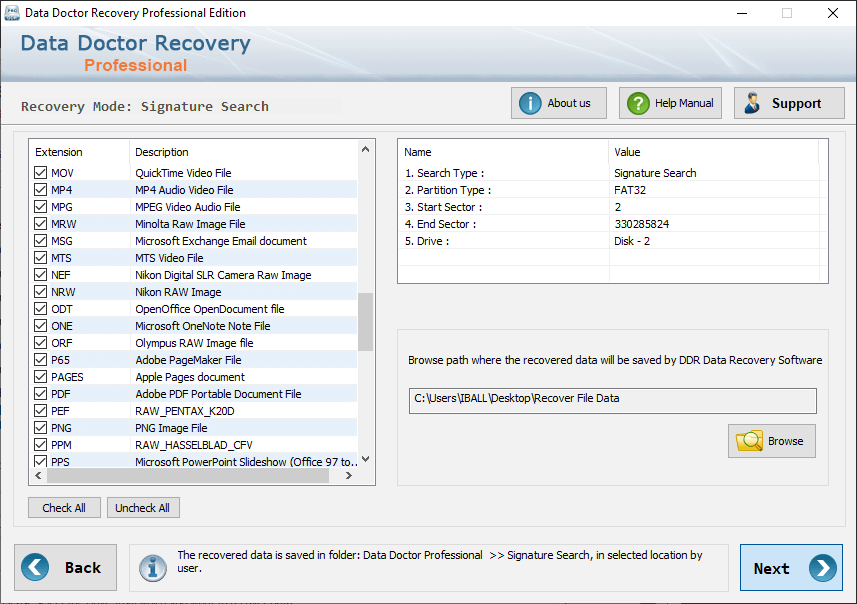This screenshot has height=604, width=857.
Task: Uncheck the MOV extension checkbox
Action: click(40, 173)
